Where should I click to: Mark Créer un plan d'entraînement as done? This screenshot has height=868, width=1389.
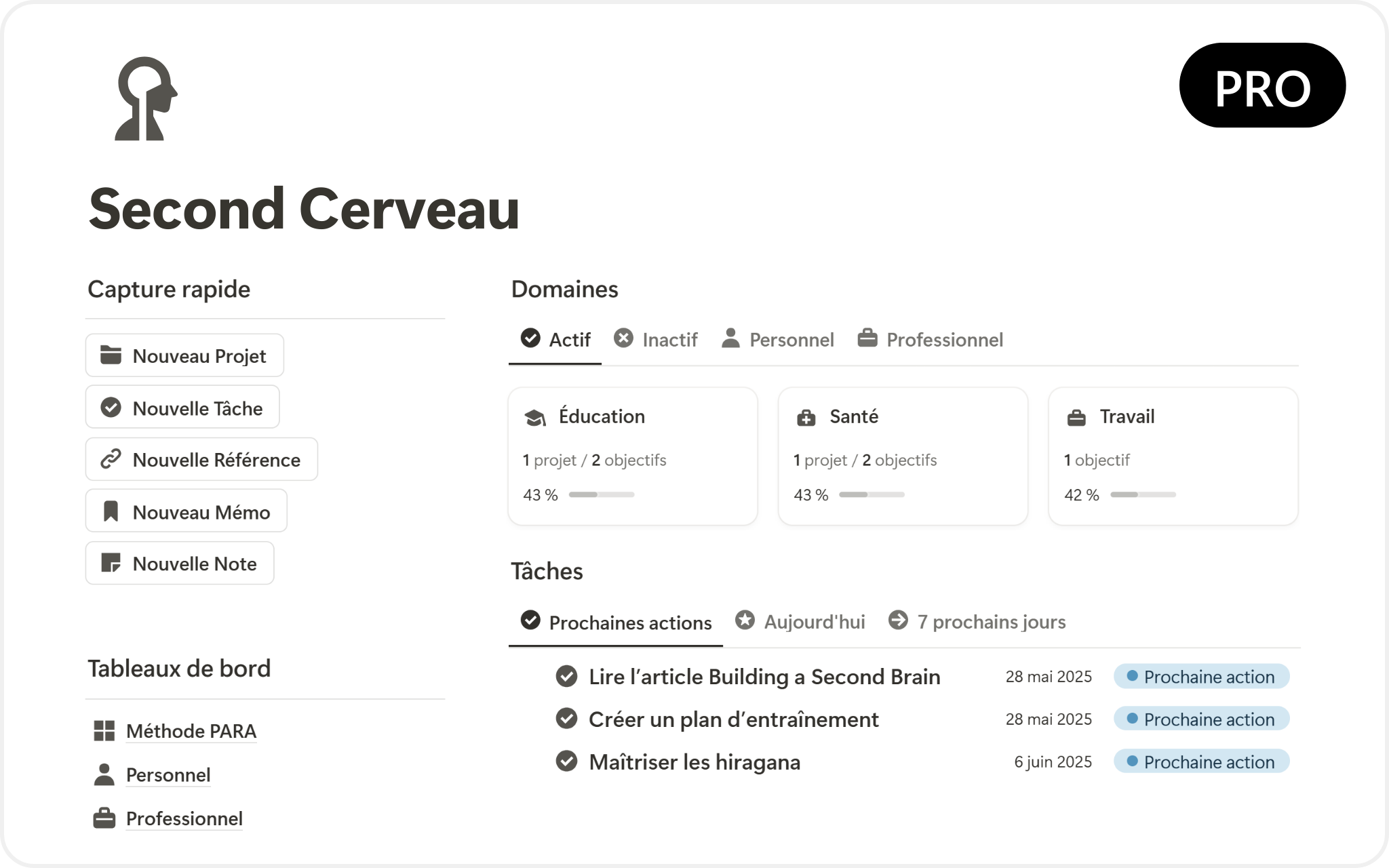tap(566, 719)
